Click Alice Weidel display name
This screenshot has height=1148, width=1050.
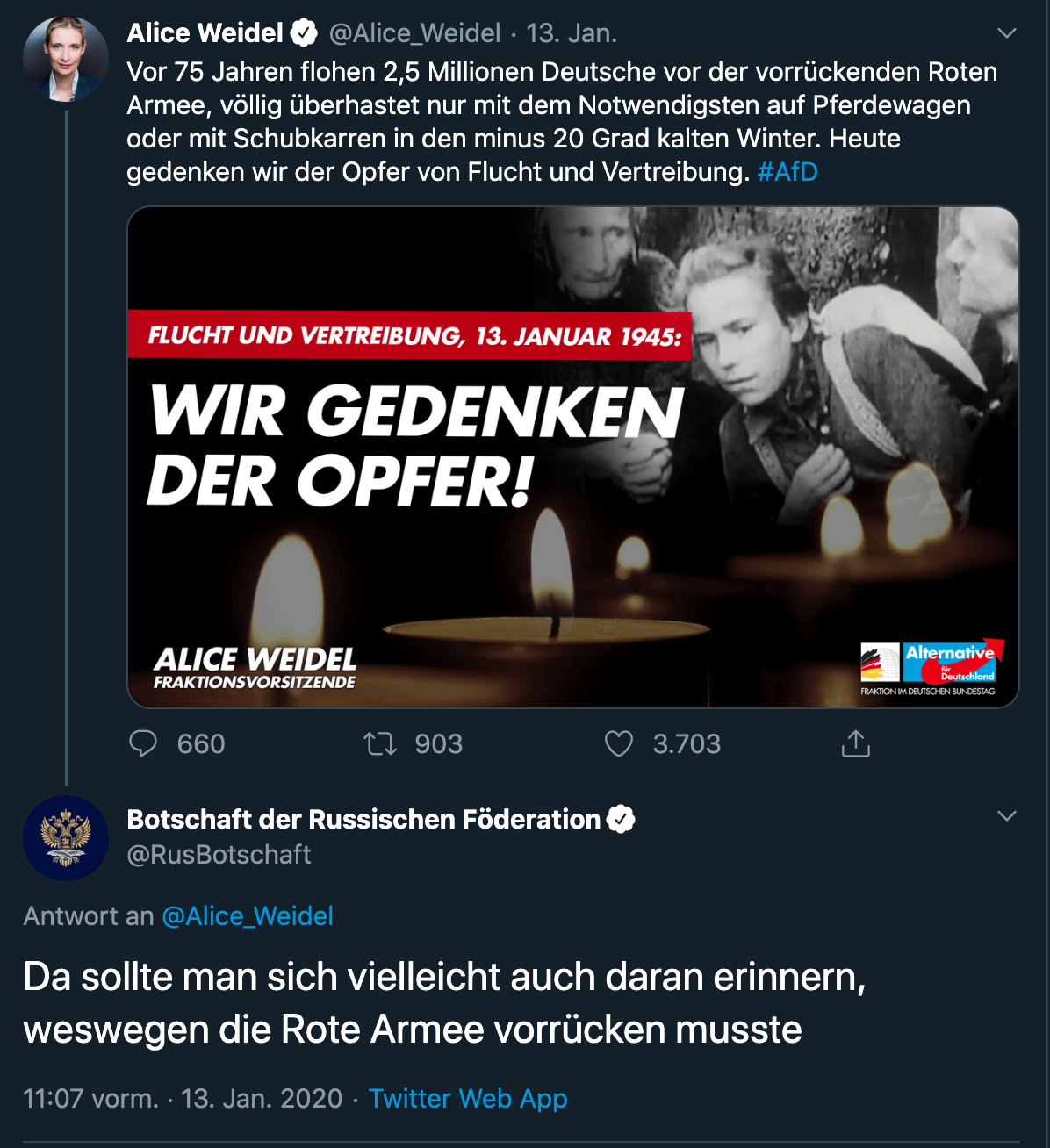[205, 33]
